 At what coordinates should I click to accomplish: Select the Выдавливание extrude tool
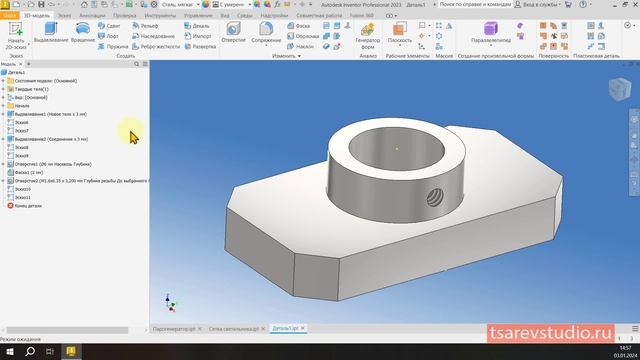tap(51, 33)
